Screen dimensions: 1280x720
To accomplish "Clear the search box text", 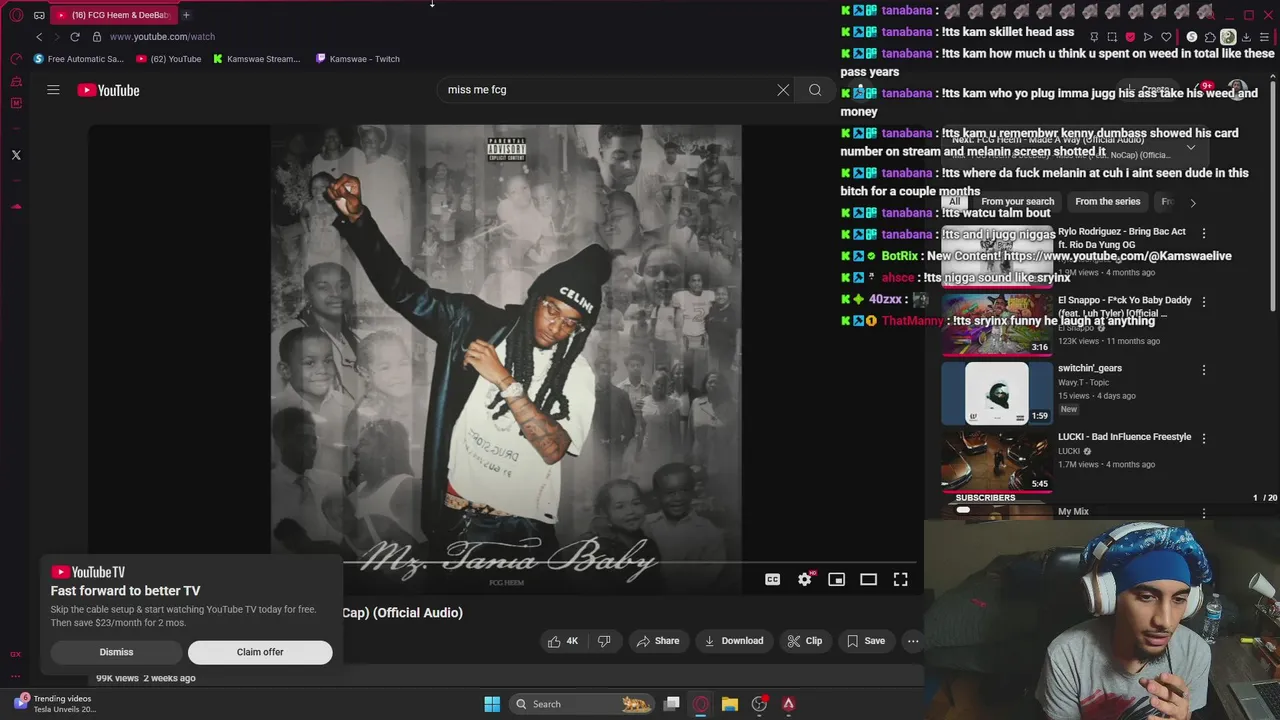I will 783,90.
